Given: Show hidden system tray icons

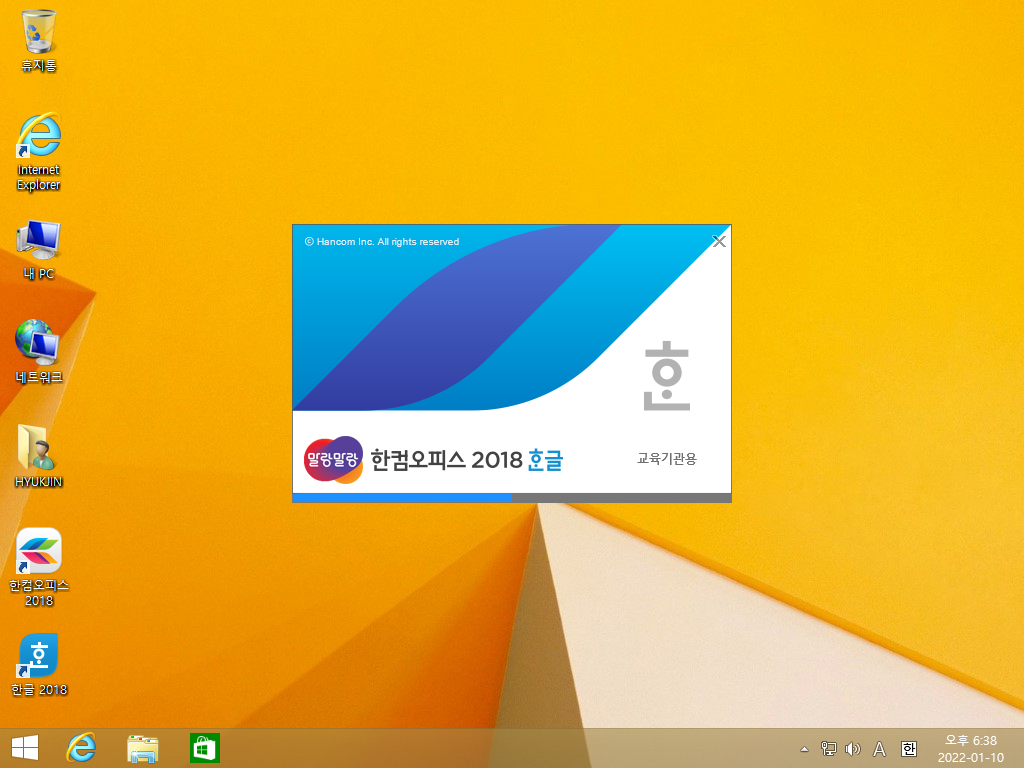Looking at the screenshot, I should [x=805, y=749].
